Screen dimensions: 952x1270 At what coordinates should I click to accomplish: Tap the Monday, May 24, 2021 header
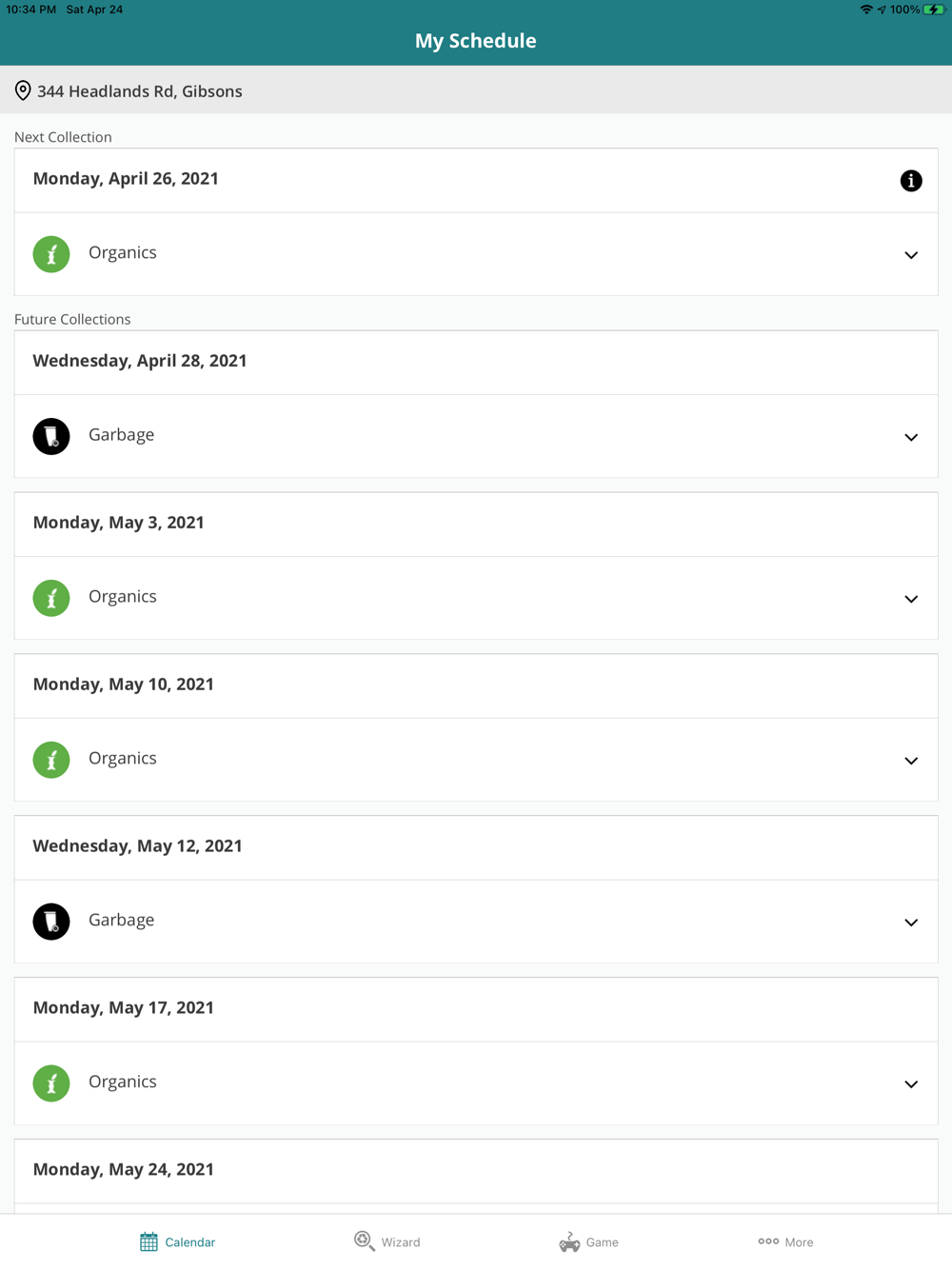point(124,1169)
